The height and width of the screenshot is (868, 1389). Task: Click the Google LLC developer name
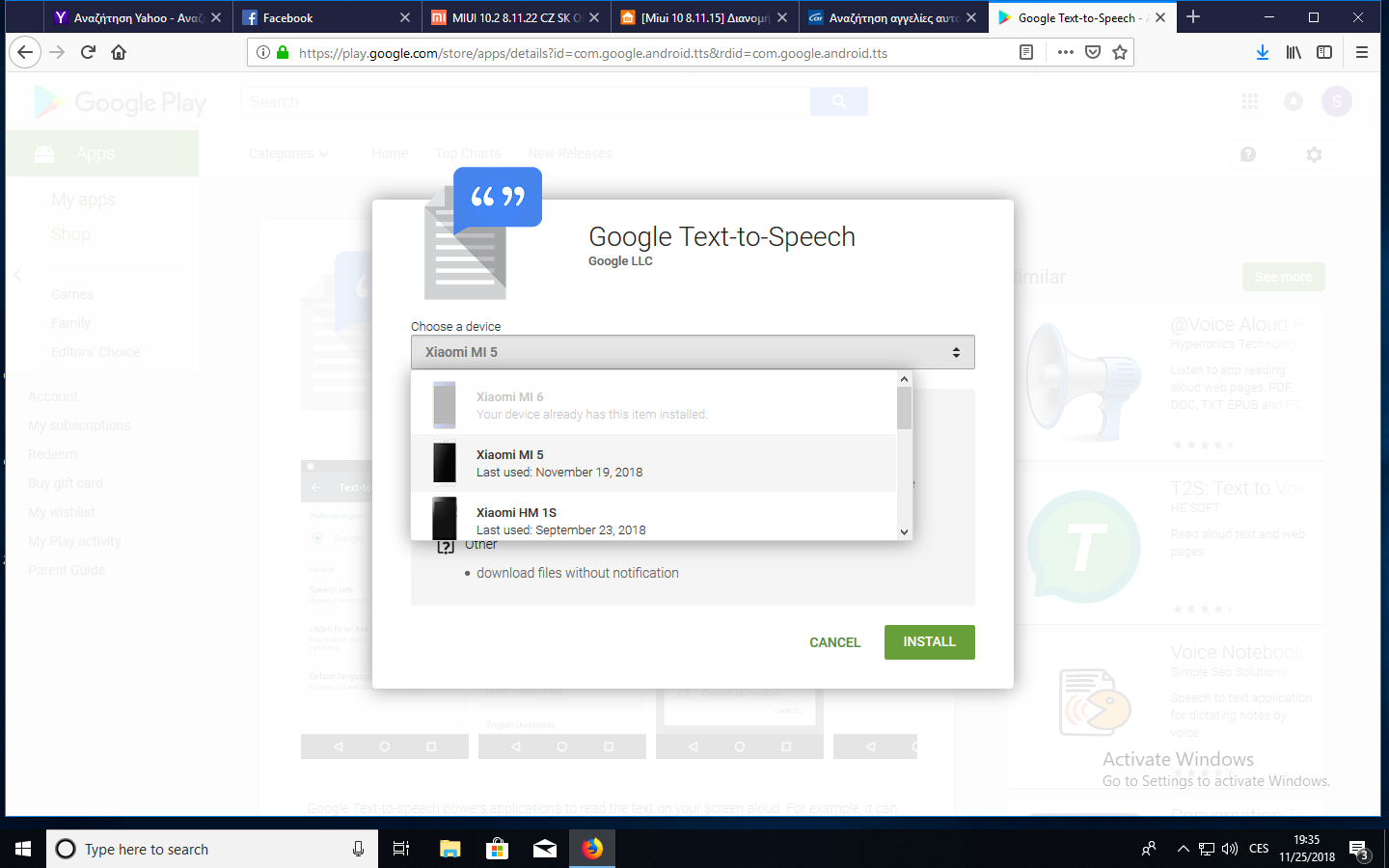coord(620,261)
